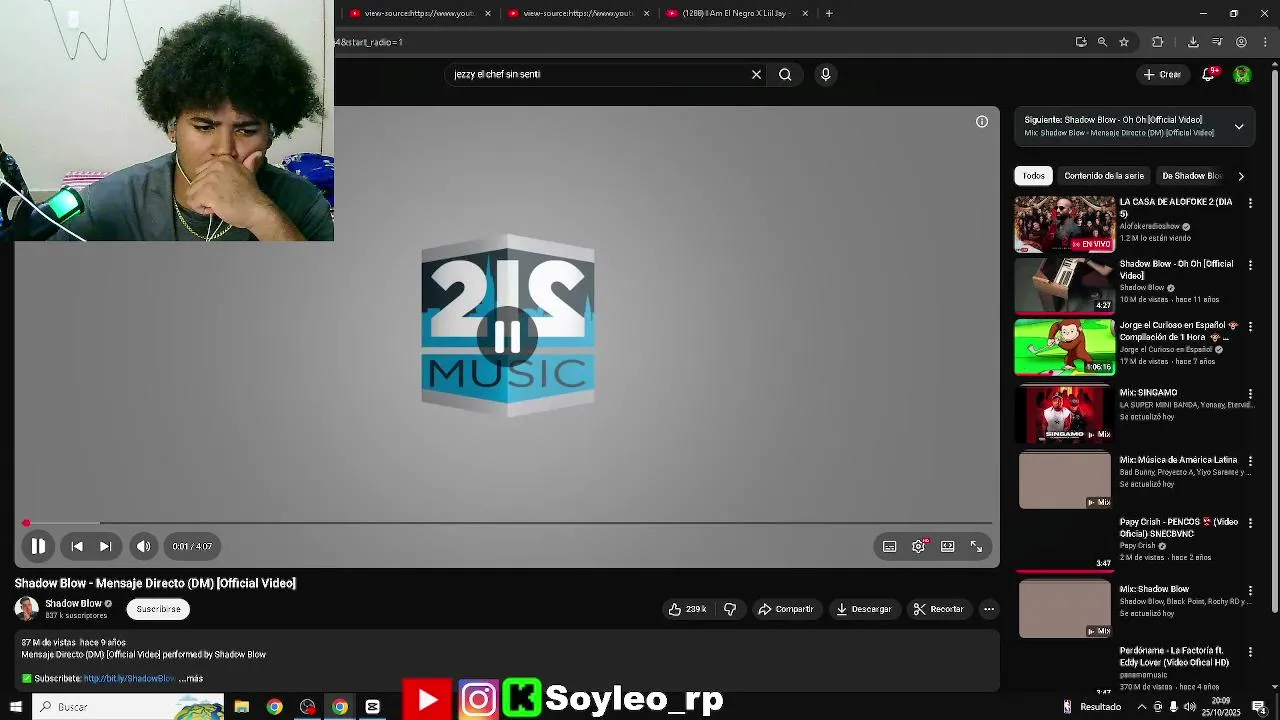Expand the description with ...más
This screenshot has width=1280, height=720.
point(191,678)
